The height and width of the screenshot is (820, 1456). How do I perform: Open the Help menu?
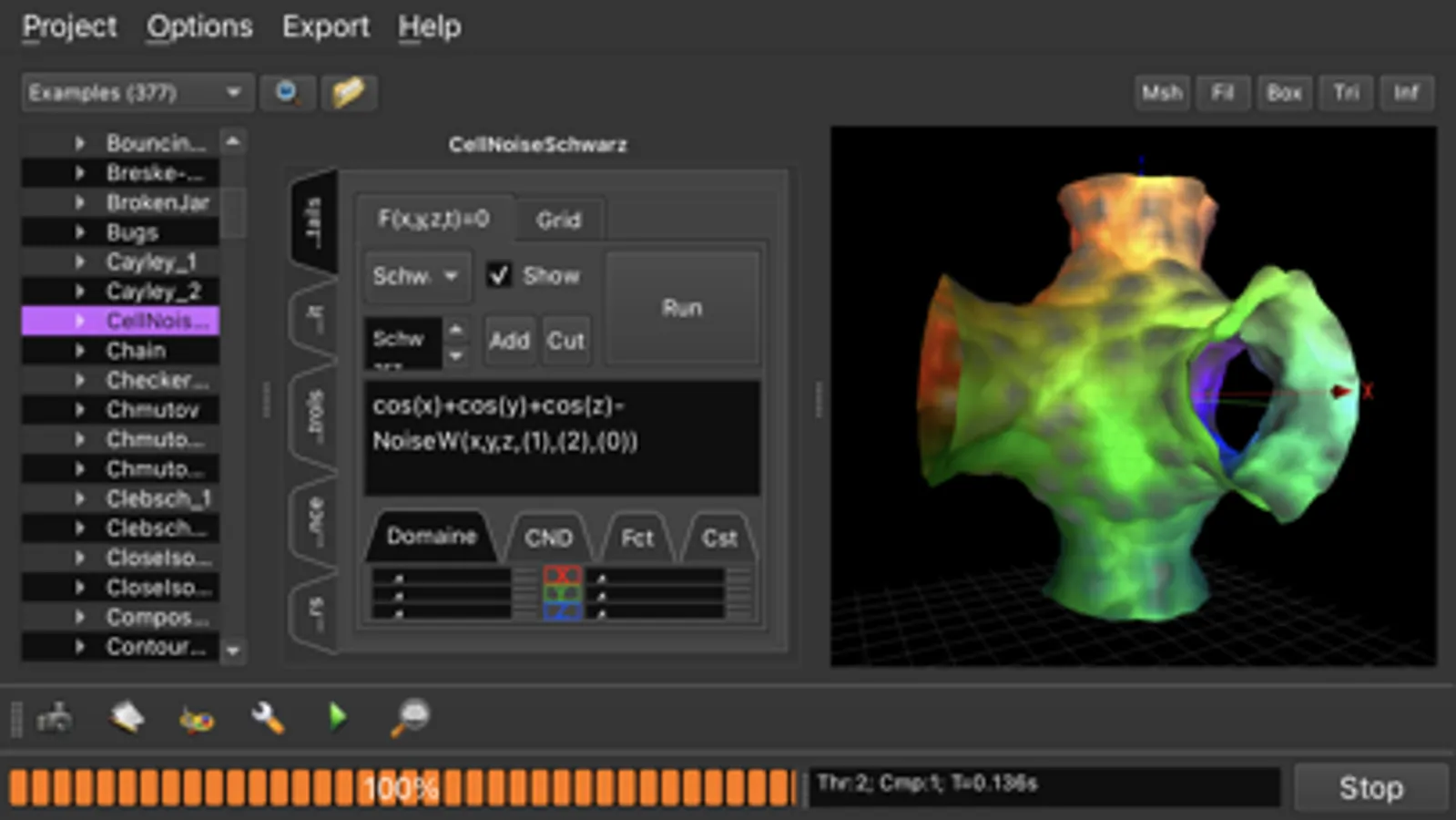pyautogui.click(x=429, y=26)
